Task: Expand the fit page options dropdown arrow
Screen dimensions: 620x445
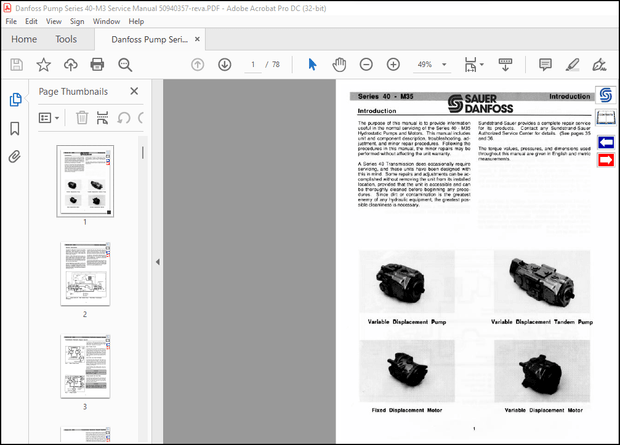Action: click(x=482, y=64)
